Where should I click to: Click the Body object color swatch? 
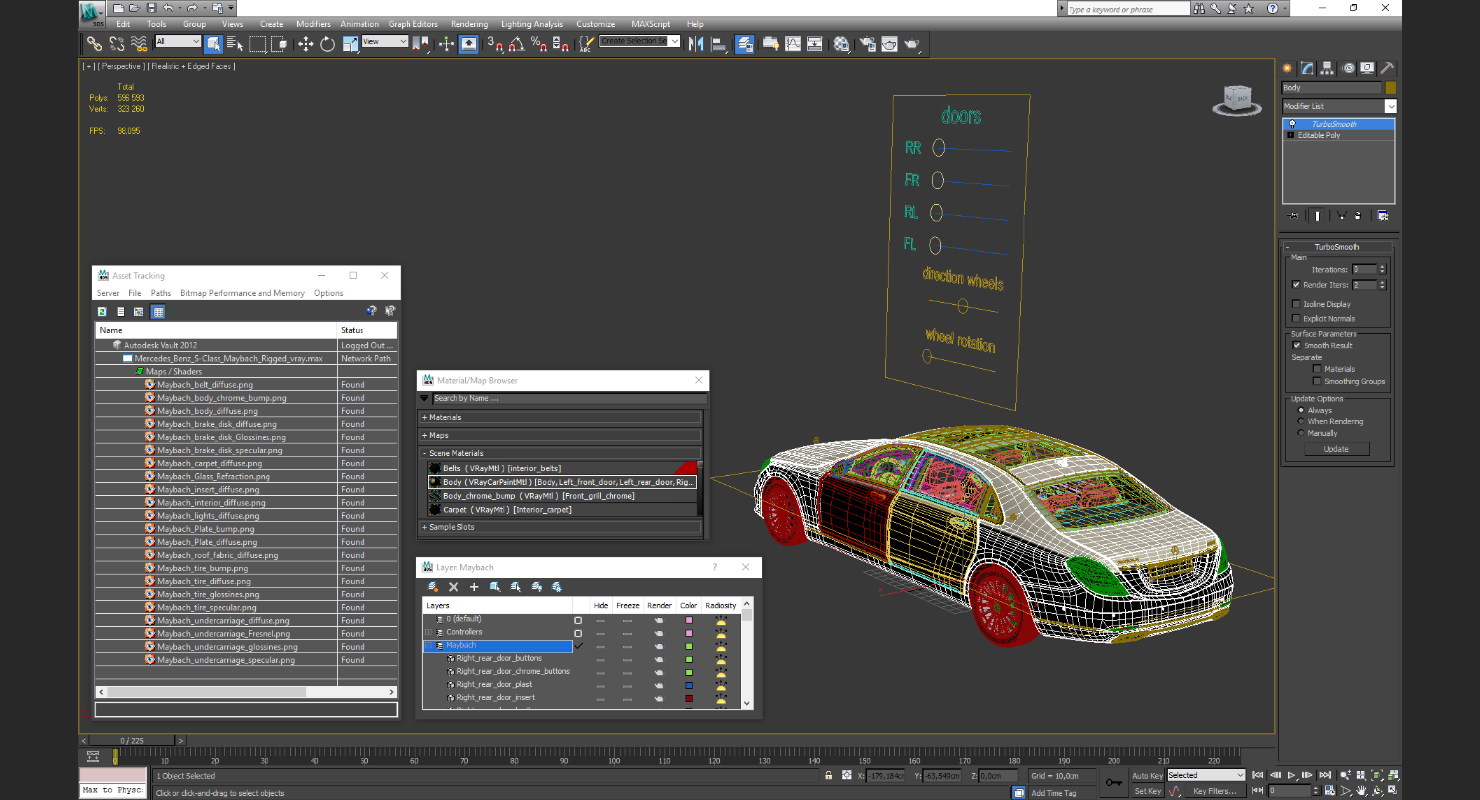1391,88
